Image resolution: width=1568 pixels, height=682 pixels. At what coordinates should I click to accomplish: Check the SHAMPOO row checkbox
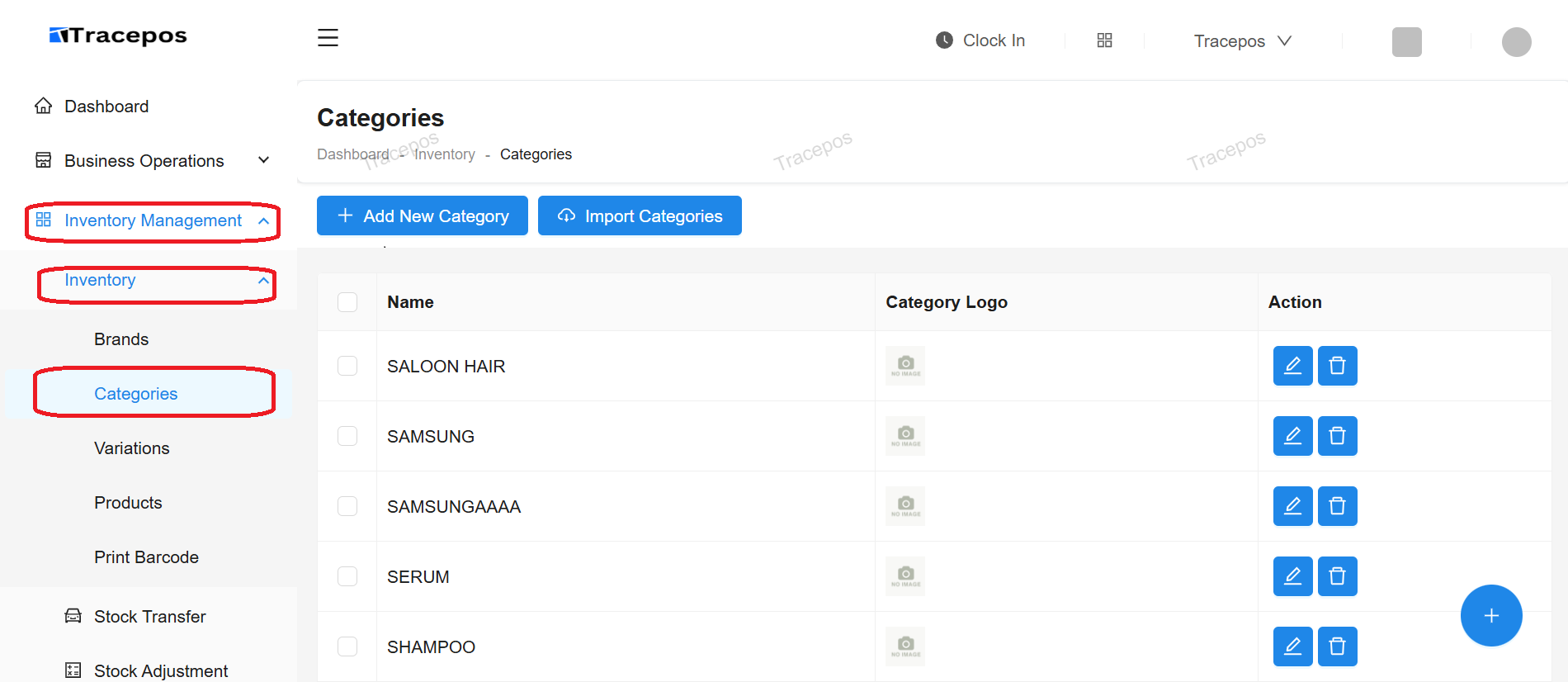[347, 646]
